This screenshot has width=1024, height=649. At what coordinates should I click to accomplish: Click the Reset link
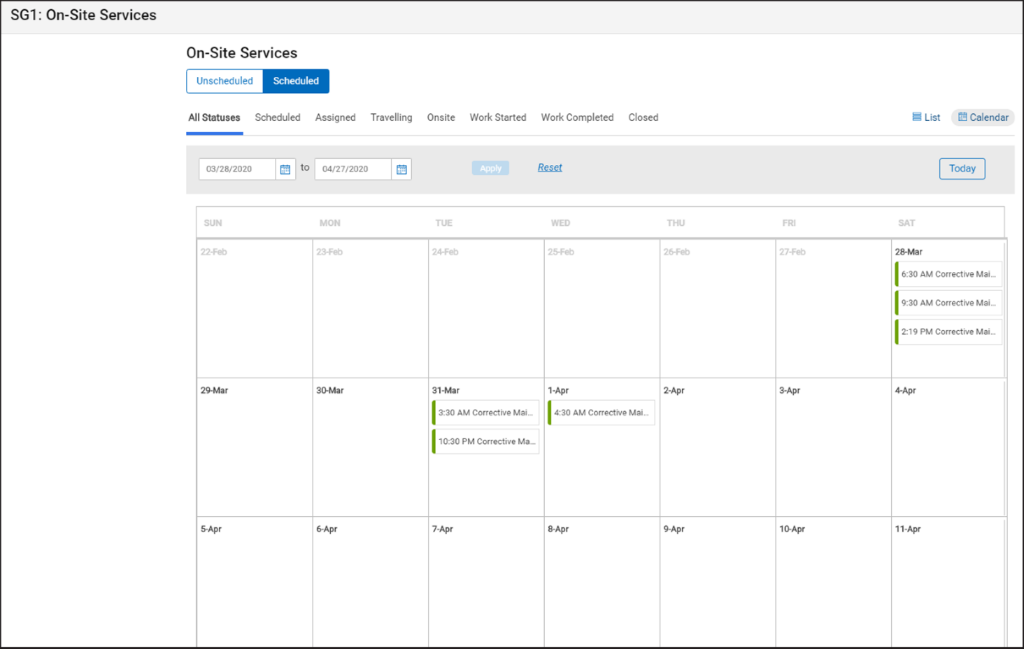point(550,168)
